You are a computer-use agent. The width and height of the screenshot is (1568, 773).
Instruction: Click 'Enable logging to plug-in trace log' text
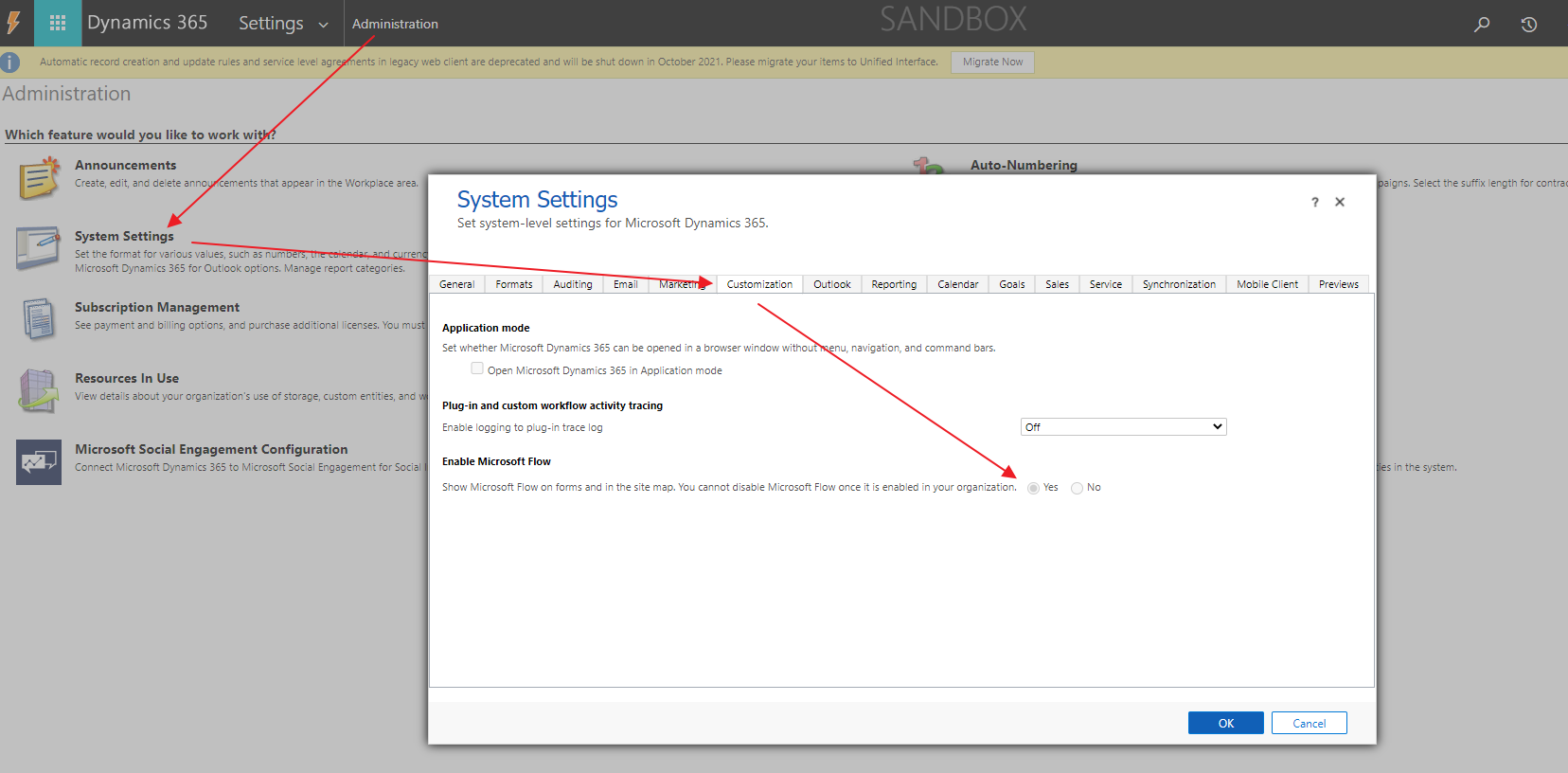point(522,427)
